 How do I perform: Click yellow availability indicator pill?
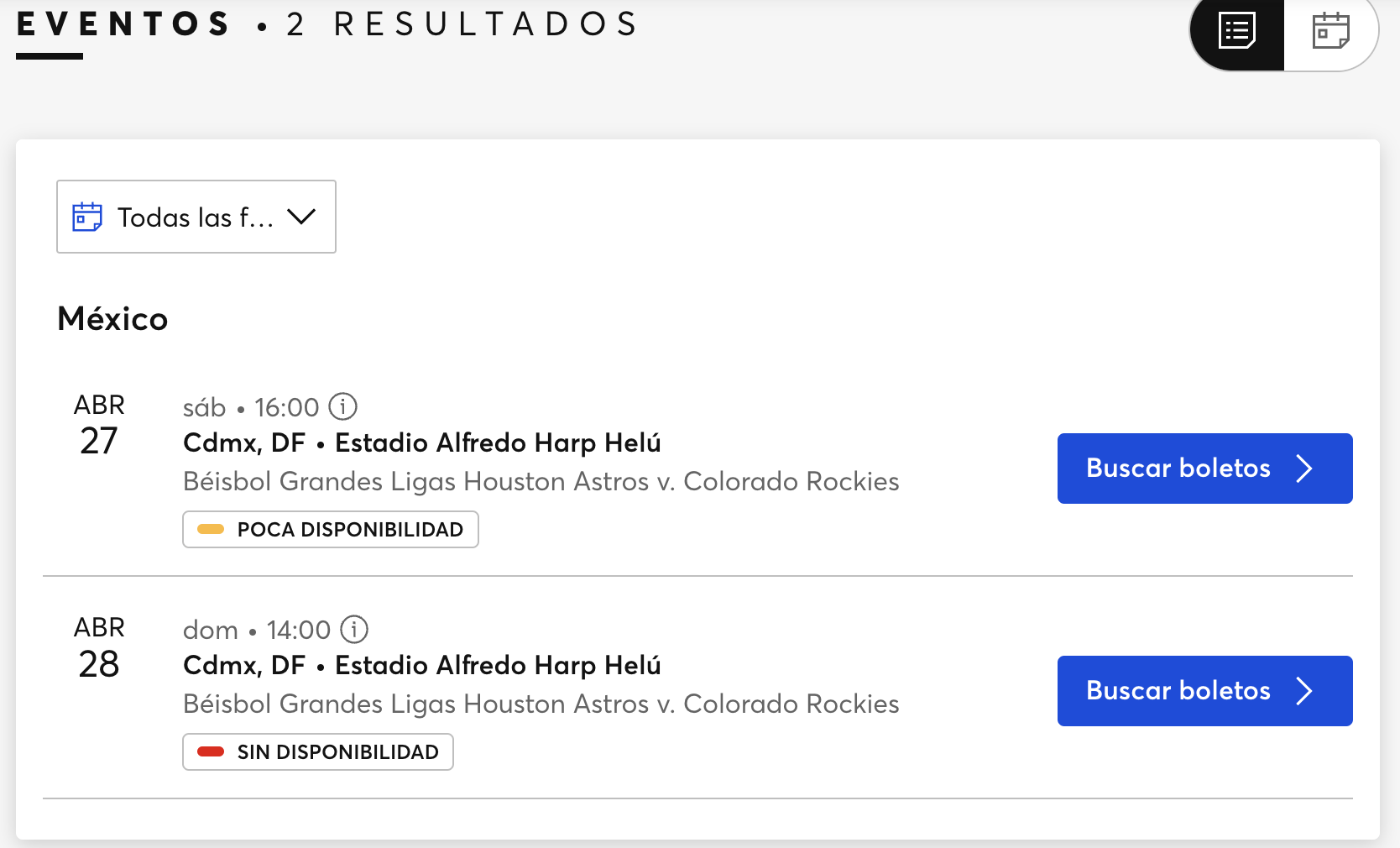[211, 530]
